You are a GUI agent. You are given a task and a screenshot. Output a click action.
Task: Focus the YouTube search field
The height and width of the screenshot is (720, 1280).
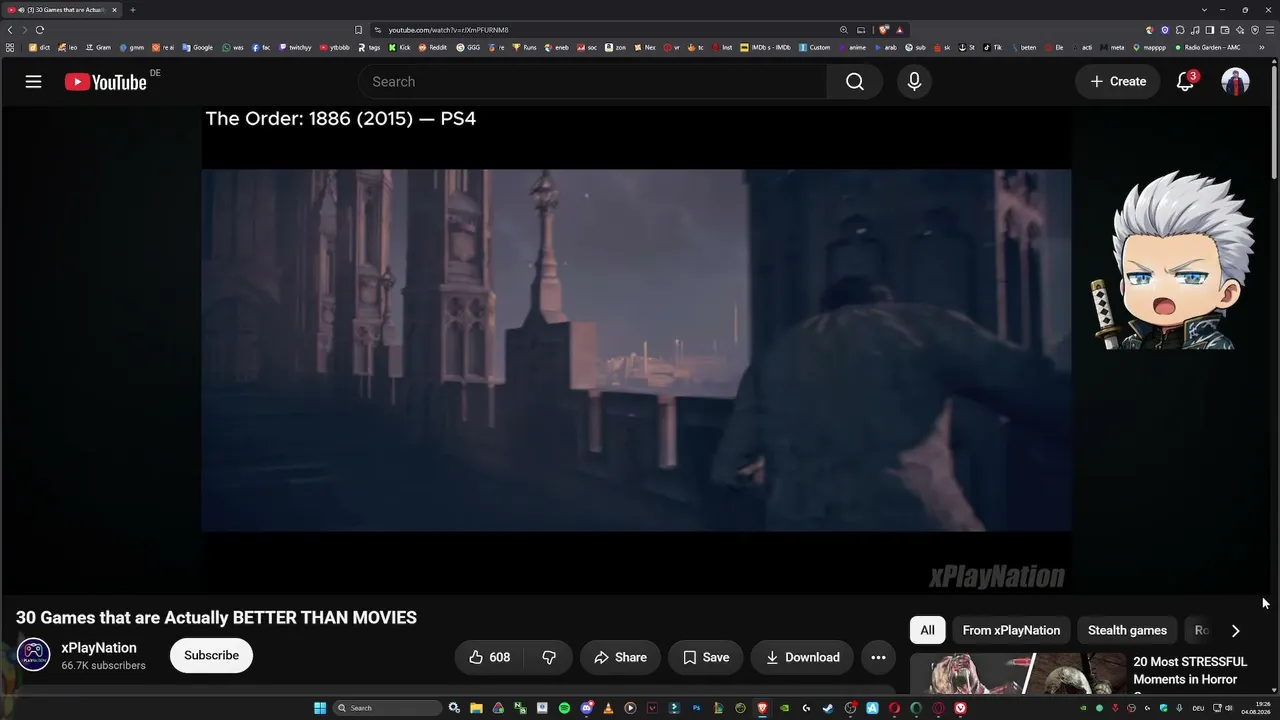click(592, 82)
